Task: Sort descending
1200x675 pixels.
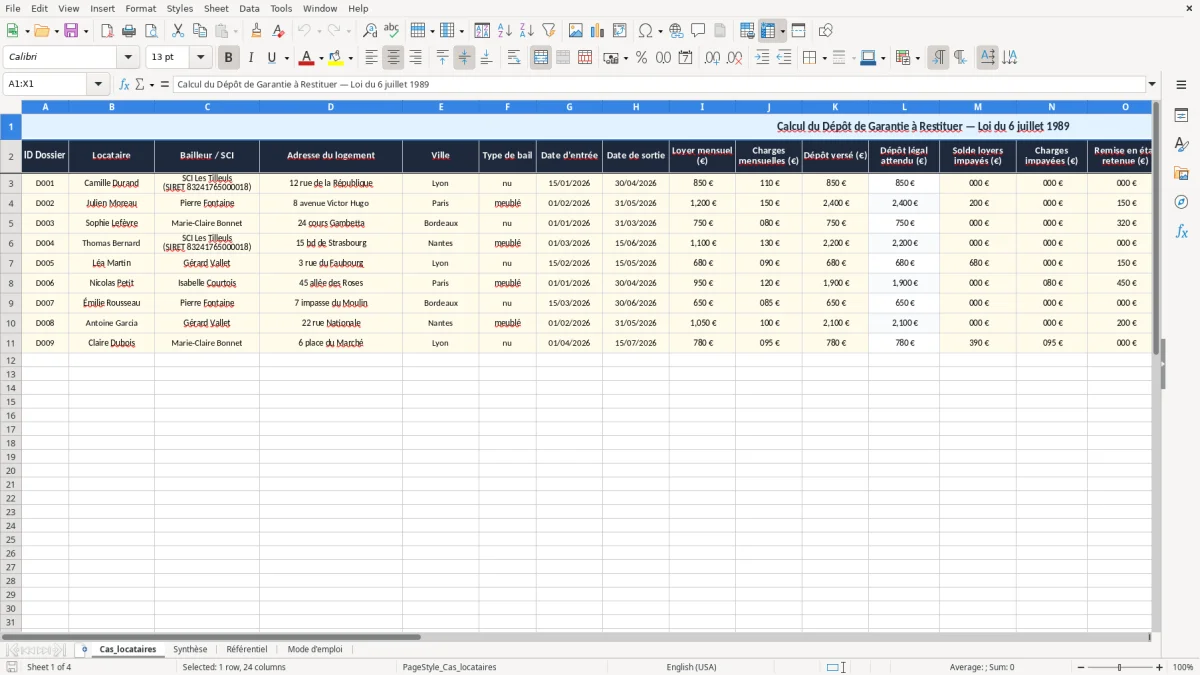Action: 527,31
